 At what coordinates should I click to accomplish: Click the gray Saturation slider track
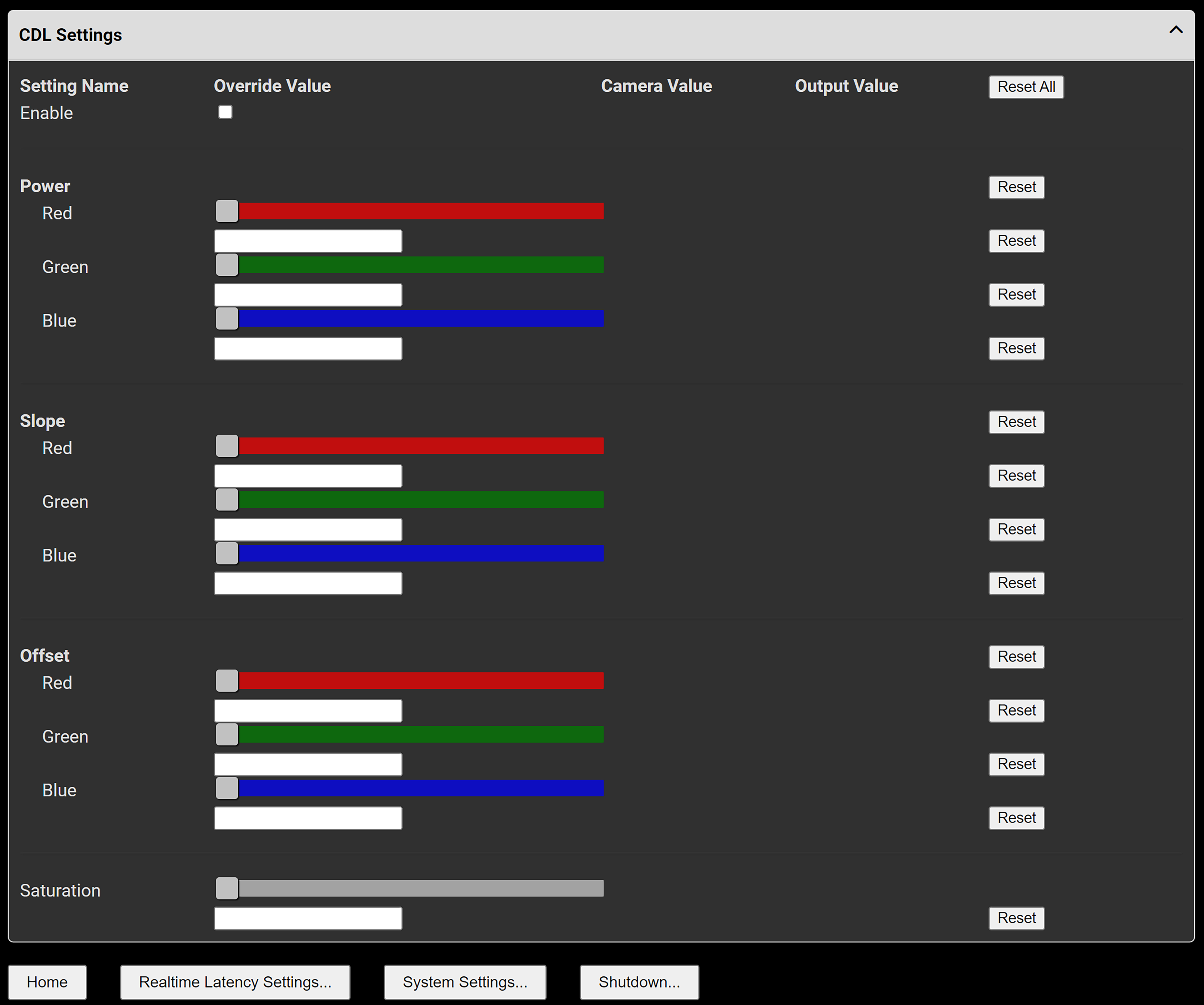(420, 888)
